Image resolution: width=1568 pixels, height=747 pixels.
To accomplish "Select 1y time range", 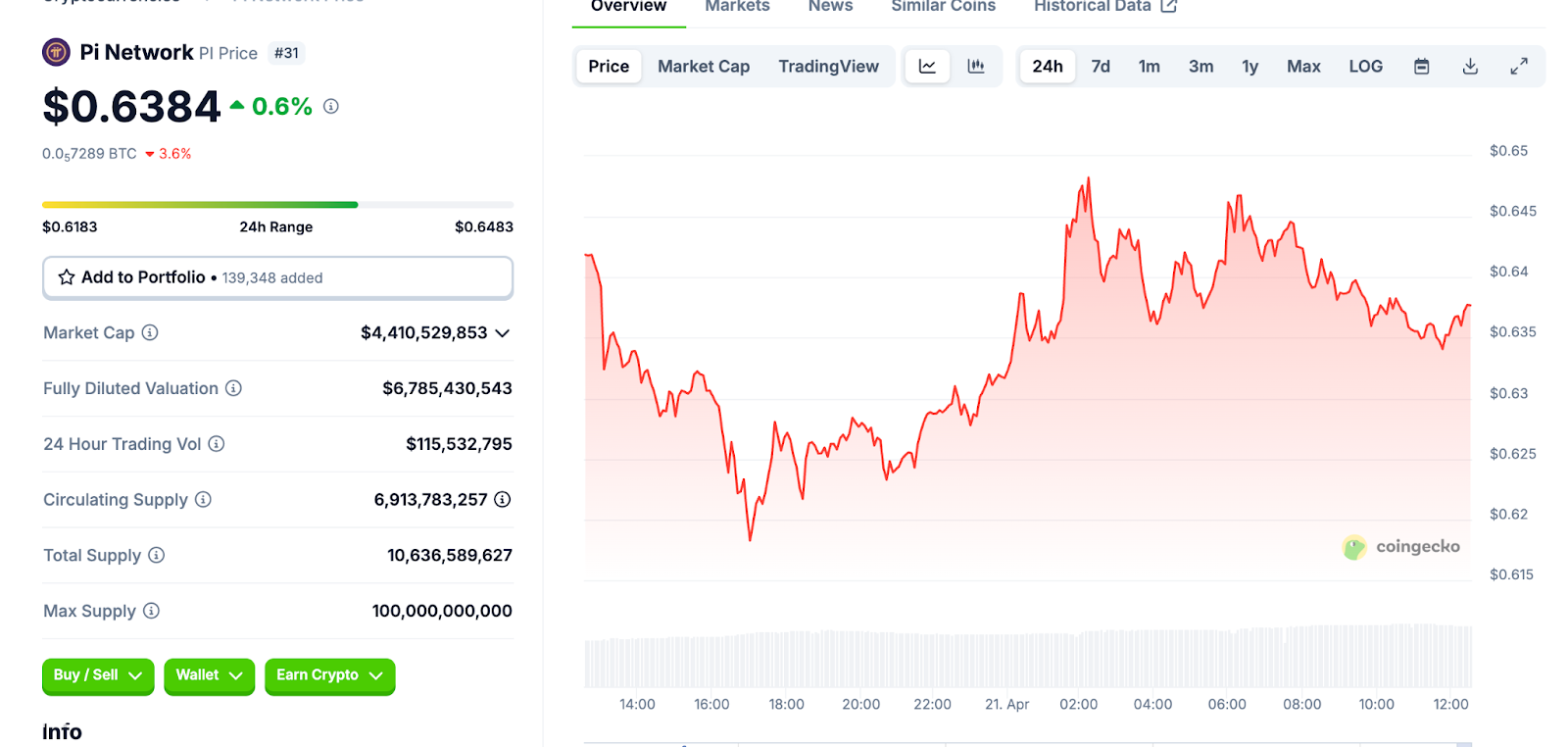I will click(x=1250, y=66).
